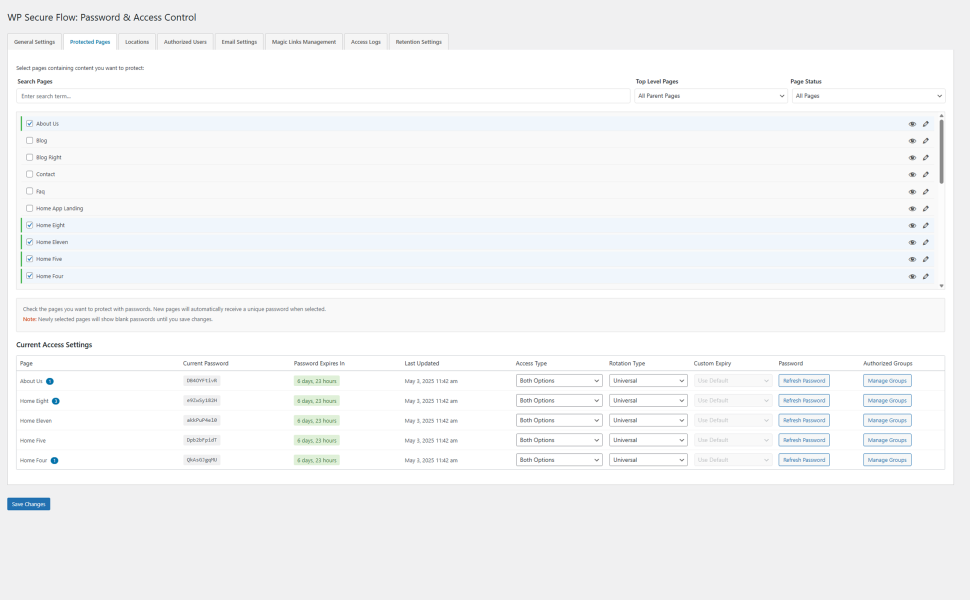The width and height of the screenshot is (970, 600).
Task: Click the pencil icon in the Faq row
Action: [926, 192]
